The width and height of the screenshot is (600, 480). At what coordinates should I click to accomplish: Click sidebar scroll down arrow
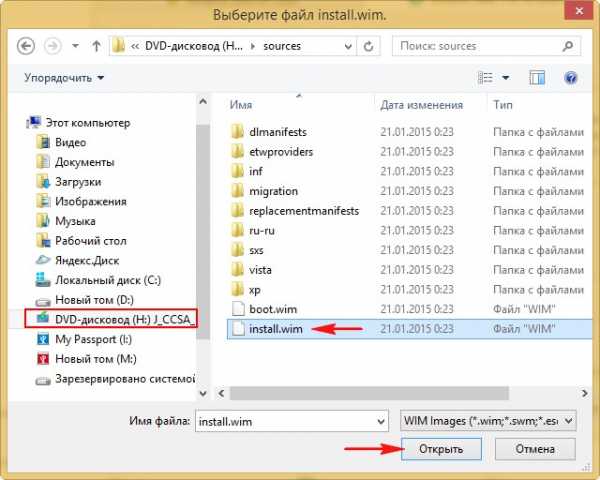point(203,393)
